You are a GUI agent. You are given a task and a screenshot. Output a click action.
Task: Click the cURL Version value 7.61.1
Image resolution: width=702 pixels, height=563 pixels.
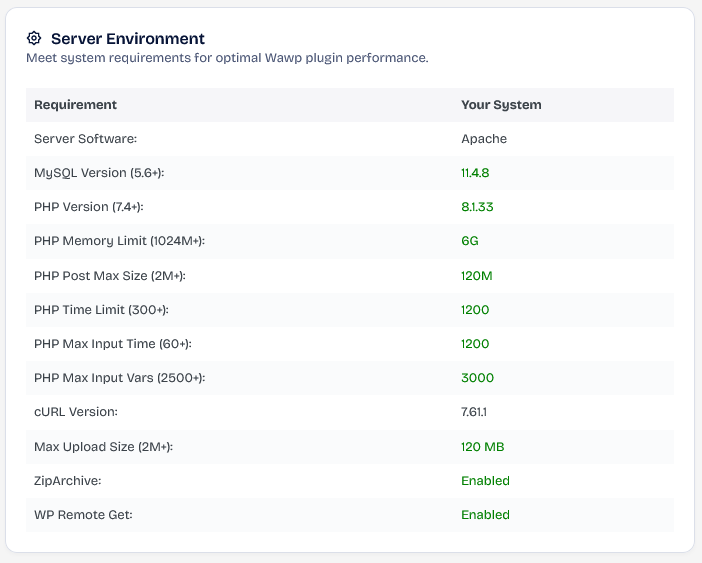tap(476, 412)
